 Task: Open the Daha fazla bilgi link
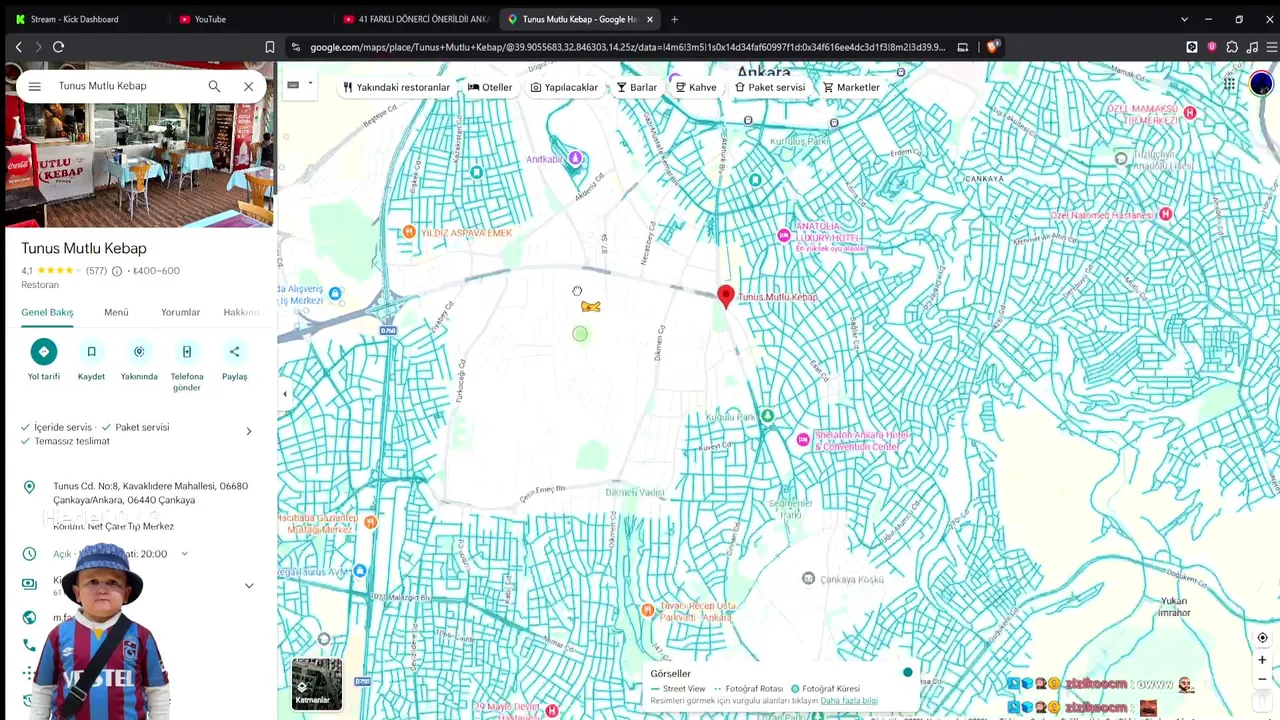pyautogui.click(x=849, y=701)
